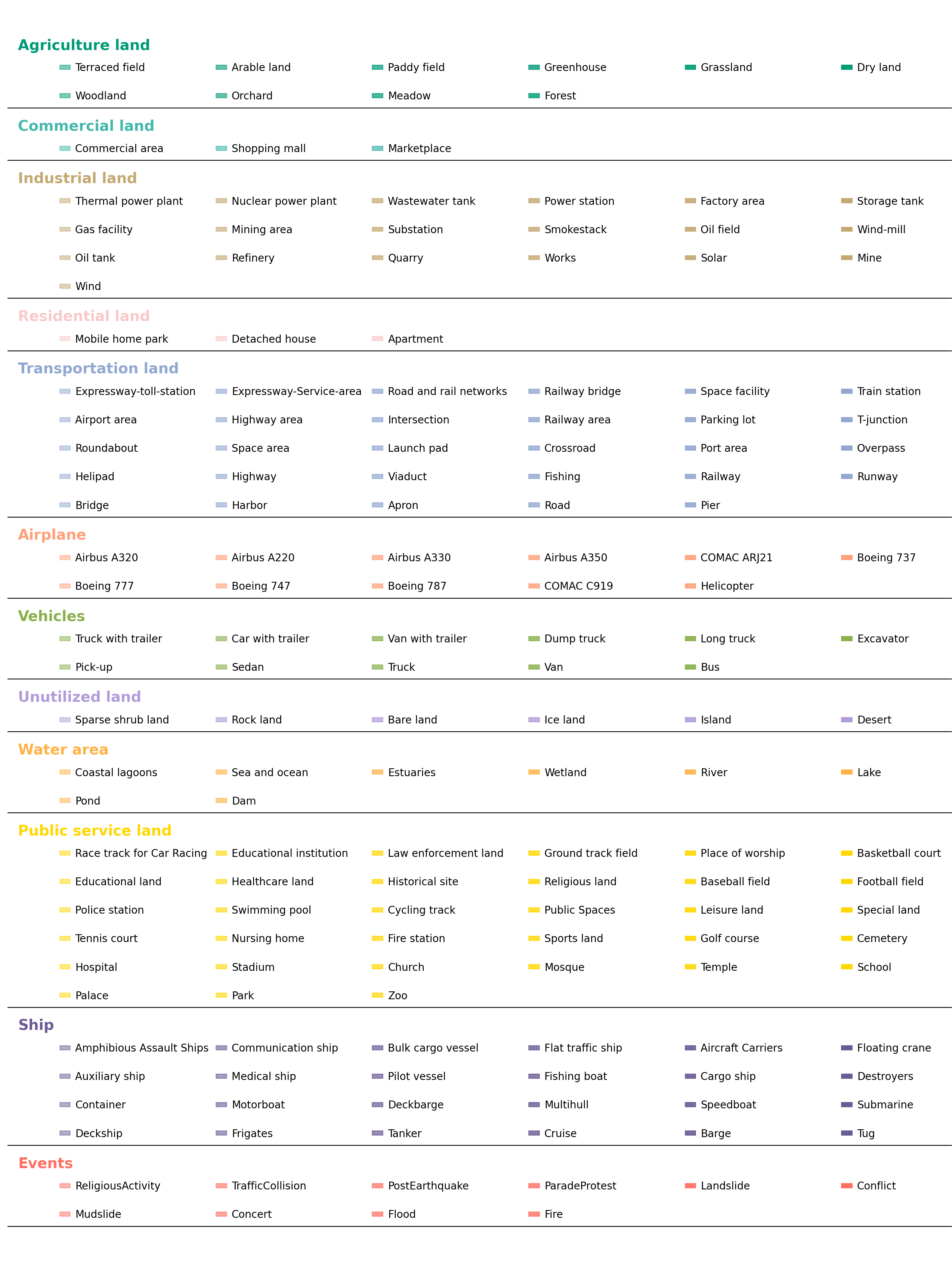Click the Detached house pink swatch
Screen dimensions: 952x1281
(221, 339)
